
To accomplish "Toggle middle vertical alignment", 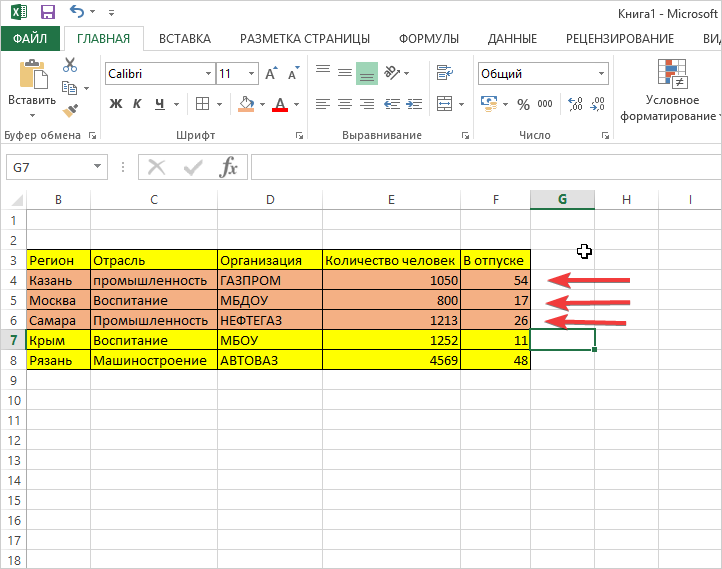I will [x=344, y=73].
